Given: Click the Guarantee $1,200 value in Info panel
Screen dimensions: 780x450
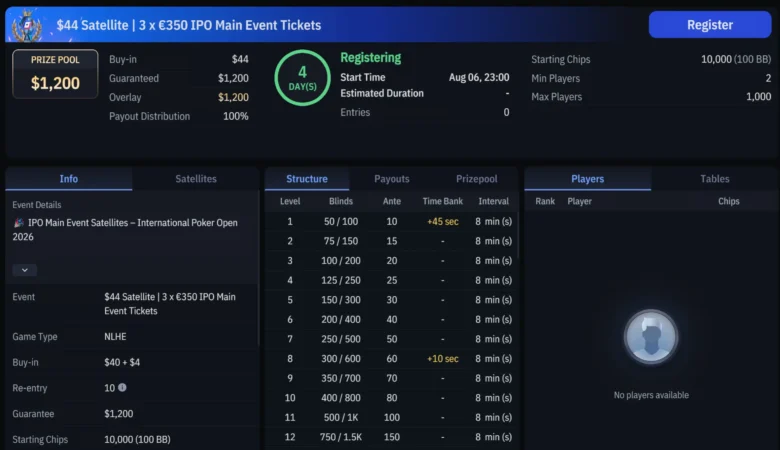Looking at the screenshot, I should 118,414.
